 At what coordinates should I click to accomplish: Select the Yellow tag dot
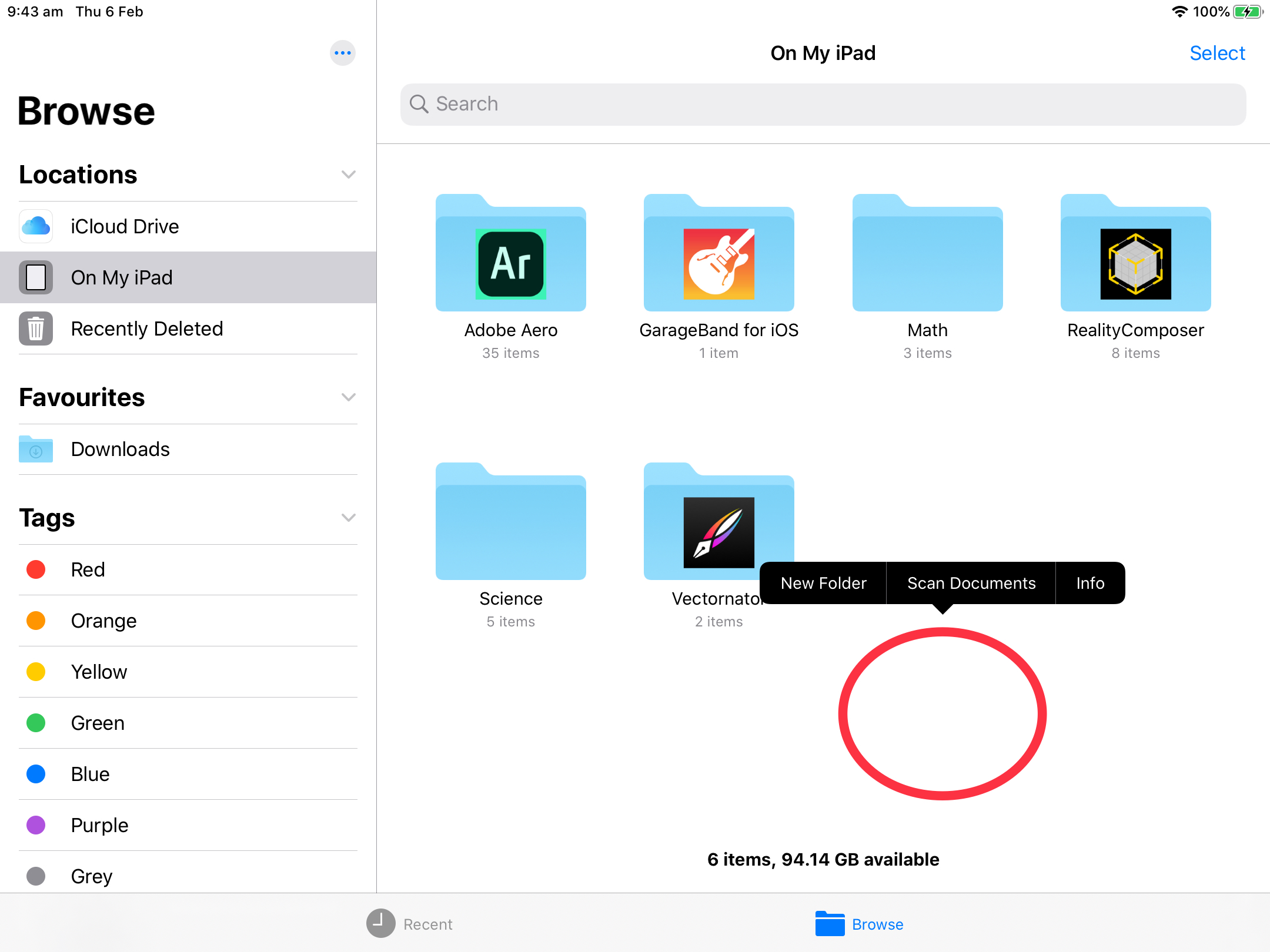(x=36, y=672)
